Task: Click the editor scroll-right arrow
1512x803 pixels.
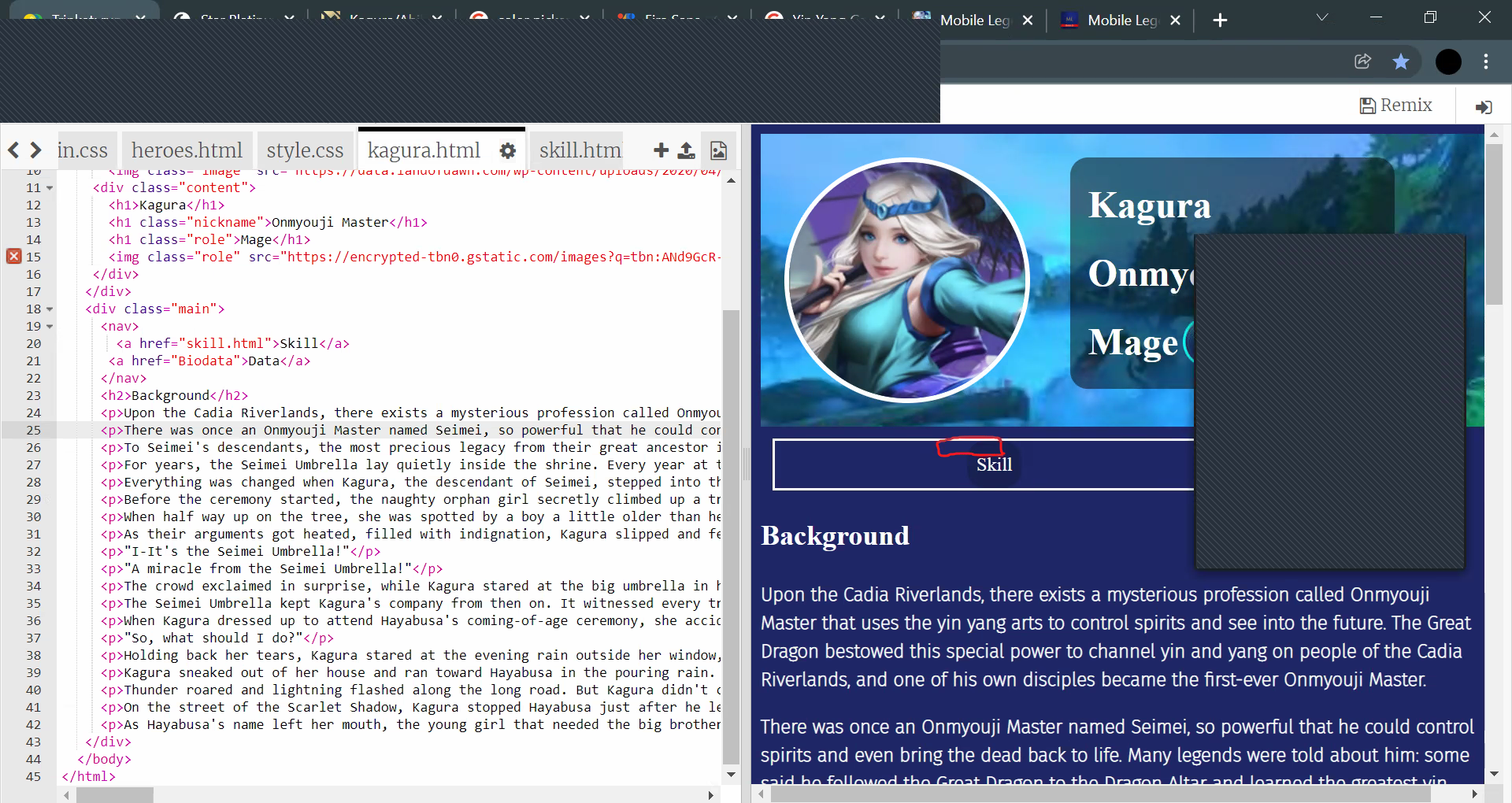Action: (711, 795)
